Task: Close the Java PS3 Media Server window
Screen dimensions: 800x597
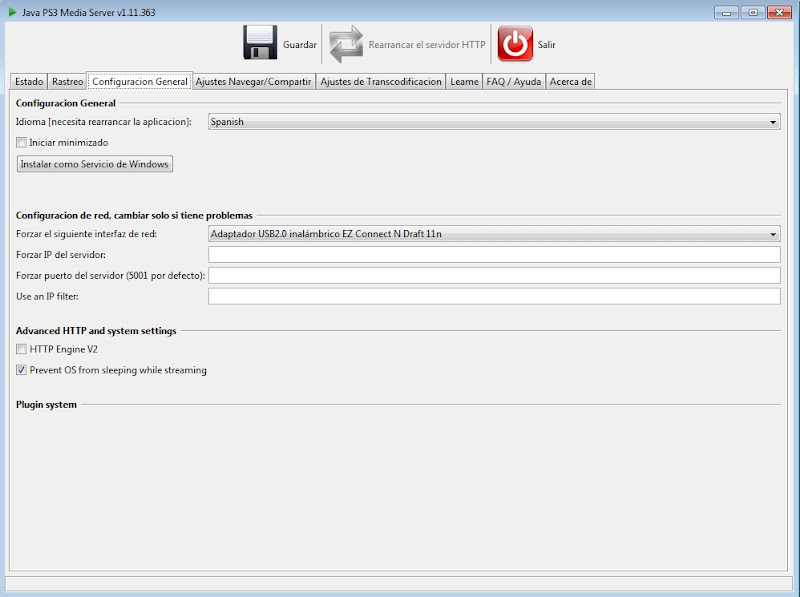Action: [x=779, y=12]
